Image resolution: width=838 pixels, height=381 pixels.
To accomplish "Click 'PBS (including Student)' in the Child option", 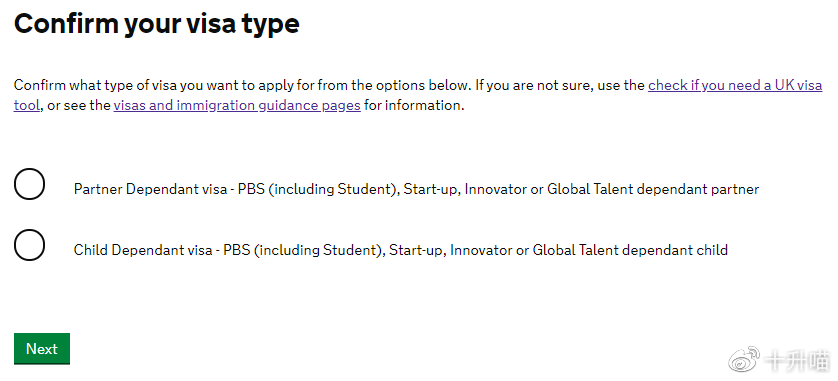I will 304,250.
